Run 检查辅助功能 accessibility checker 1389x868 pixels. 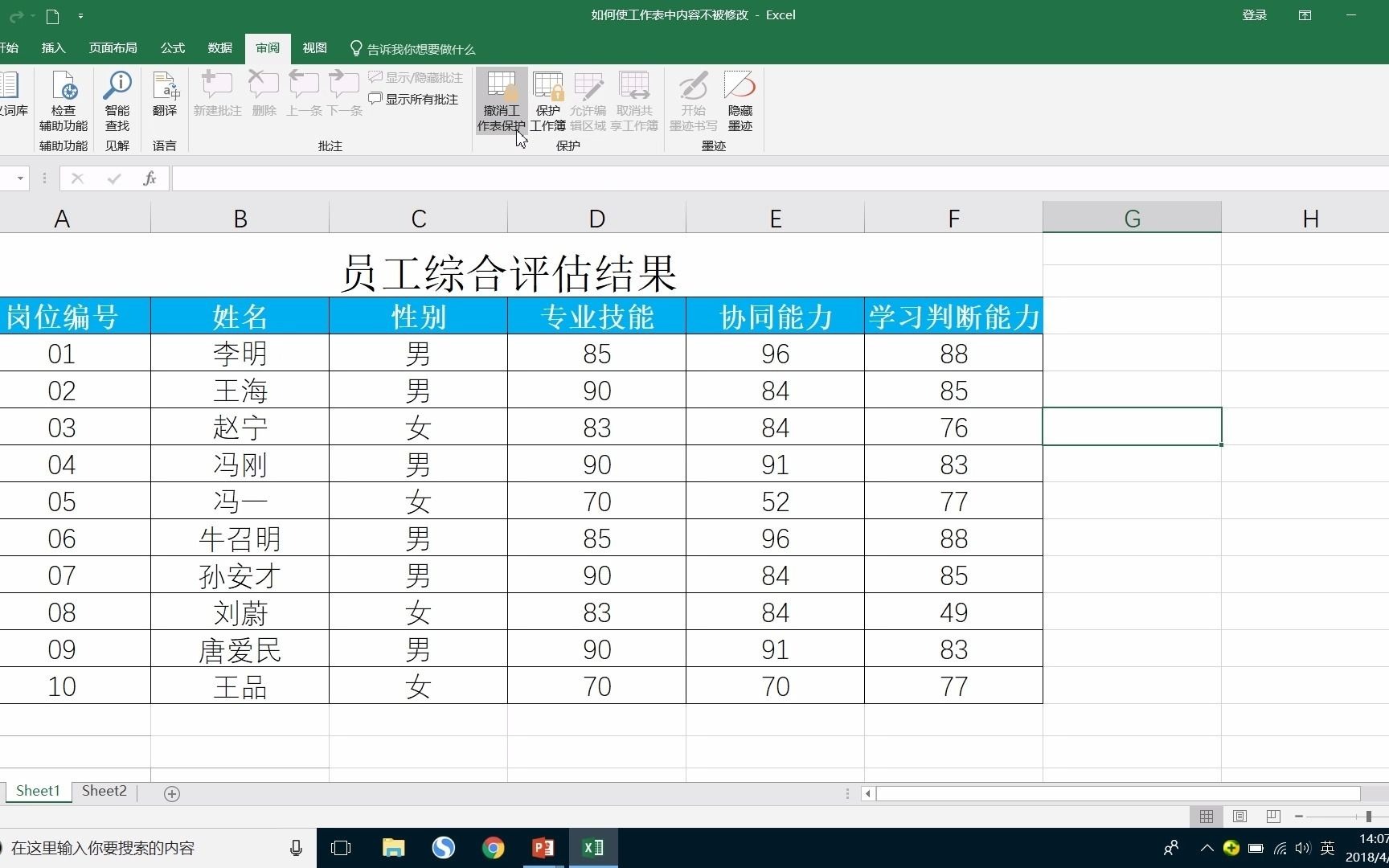coord(63,99)
